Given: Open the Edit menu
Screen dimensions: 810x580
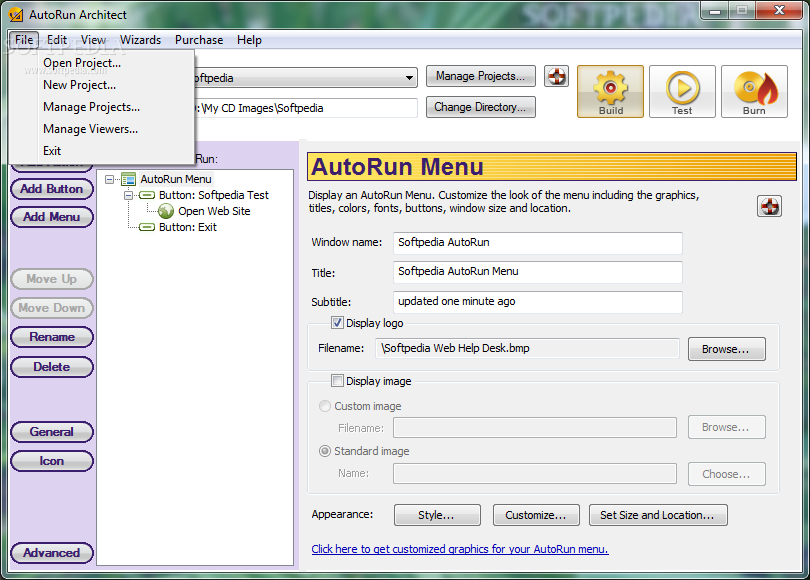Looking at the screenshot, I should click(57, 40).
